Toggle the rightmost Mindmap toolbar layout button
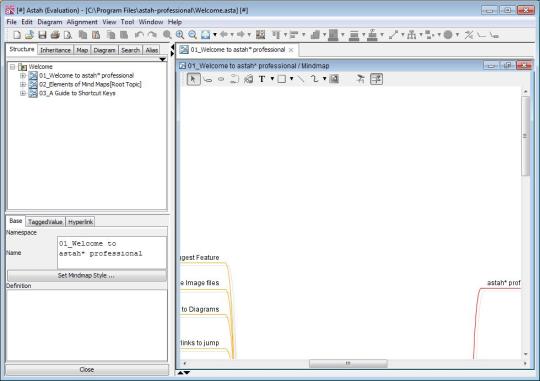This screenshot has height=381, width=540. pyautogui.click(x=376, y=79)
